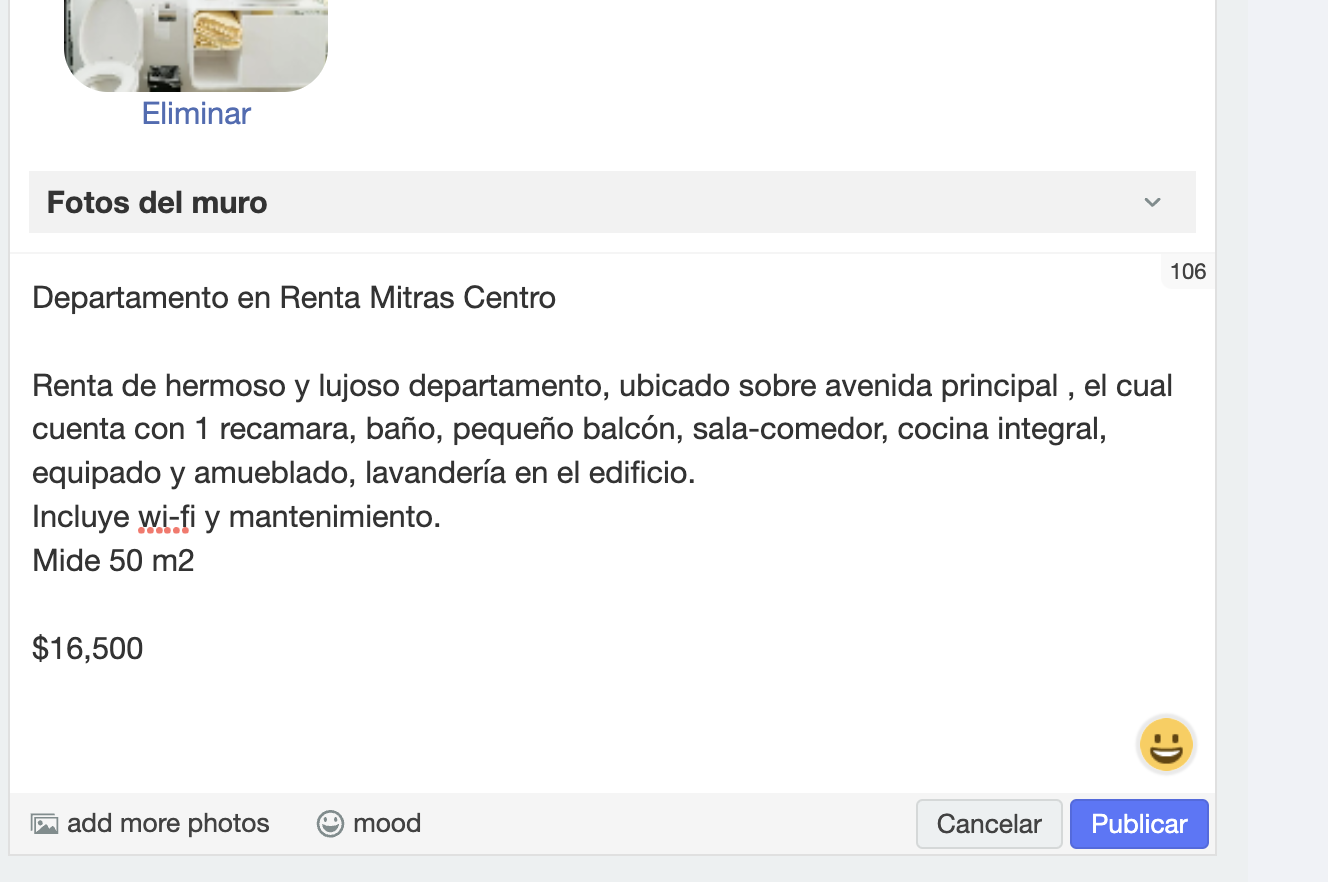This screenshot has width=1328, height=882.
Task: Click the mood smiley face icon
Action: (330, 824)
